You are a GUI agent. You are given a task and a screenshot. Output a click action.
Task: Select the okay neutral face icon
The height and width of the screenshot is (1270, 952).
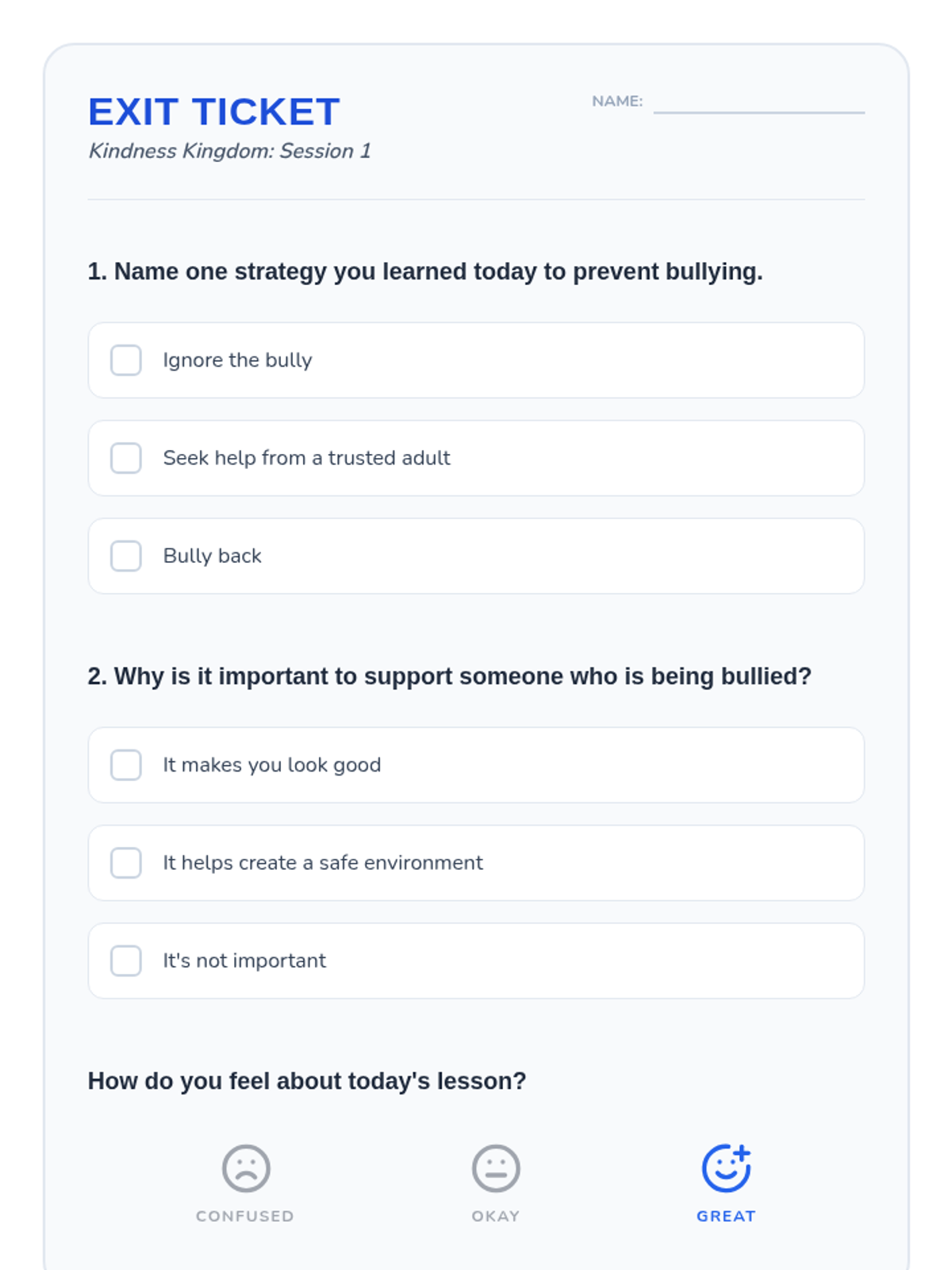[x=496, y=1168]
